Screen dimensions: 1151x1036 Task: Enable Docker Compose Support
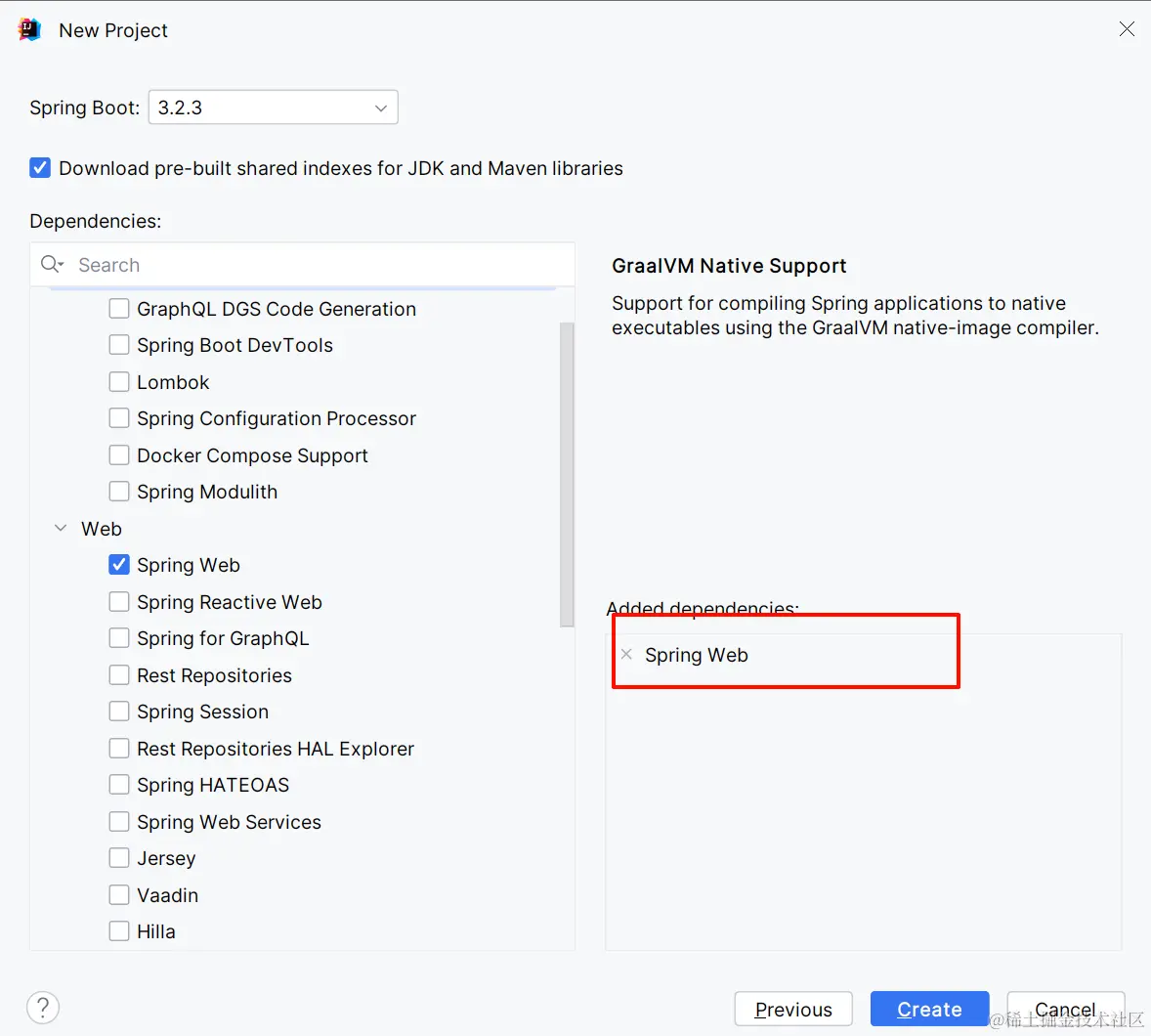coord(119,455)
